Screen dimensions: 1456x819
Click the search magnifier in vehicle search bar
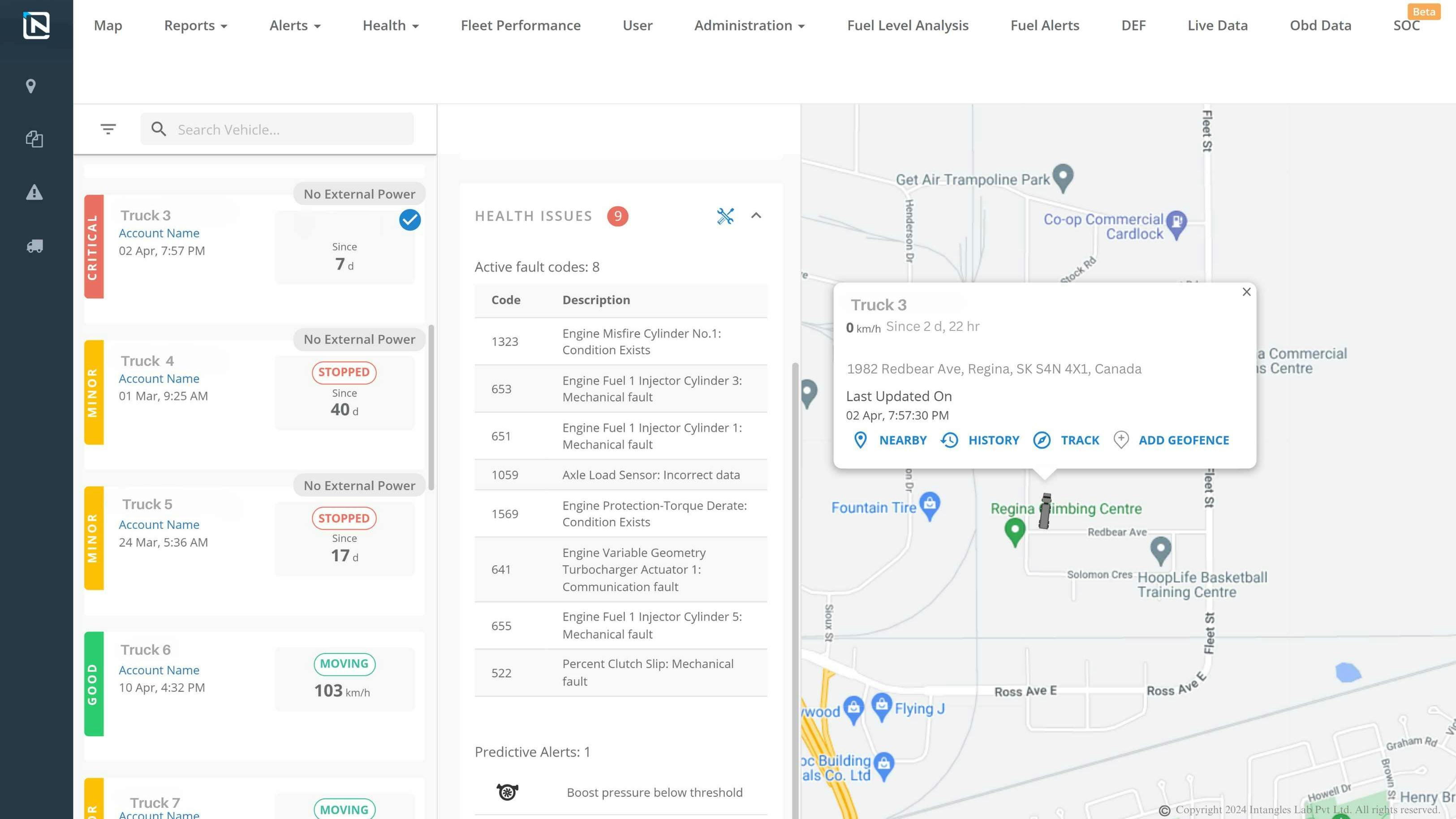(x=159, y=129)
